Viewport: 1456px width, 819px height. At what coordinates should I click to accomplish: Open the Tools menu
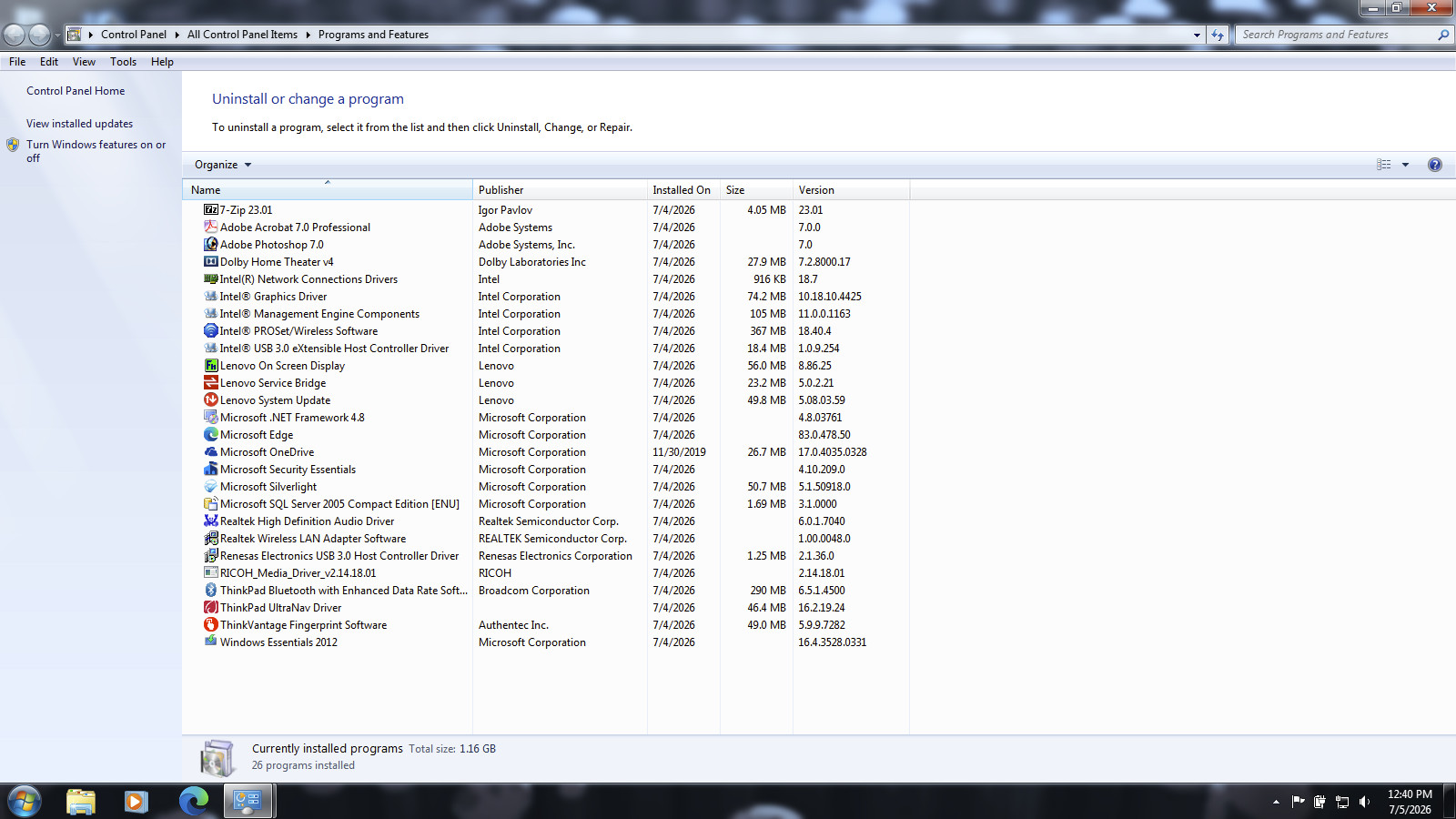click(123, 62)
